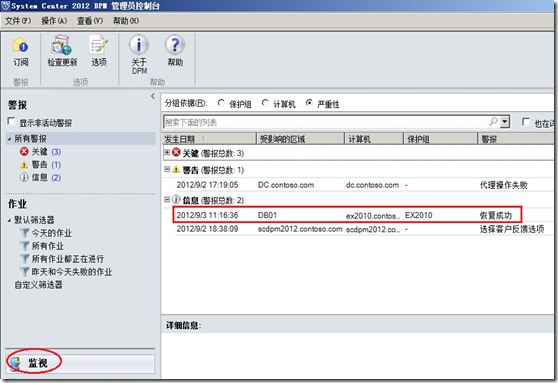Open 关于 DPM info icon
Image resolution: width=558 pixels, height=383 pixels.
tap(139, 45)
